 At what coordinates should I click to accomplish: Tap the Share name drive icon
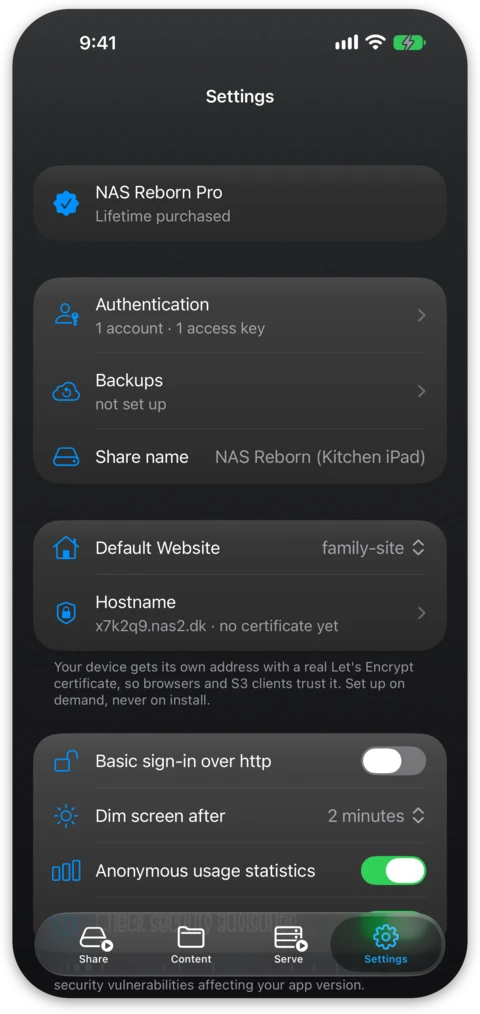click(x=66, y=457)
